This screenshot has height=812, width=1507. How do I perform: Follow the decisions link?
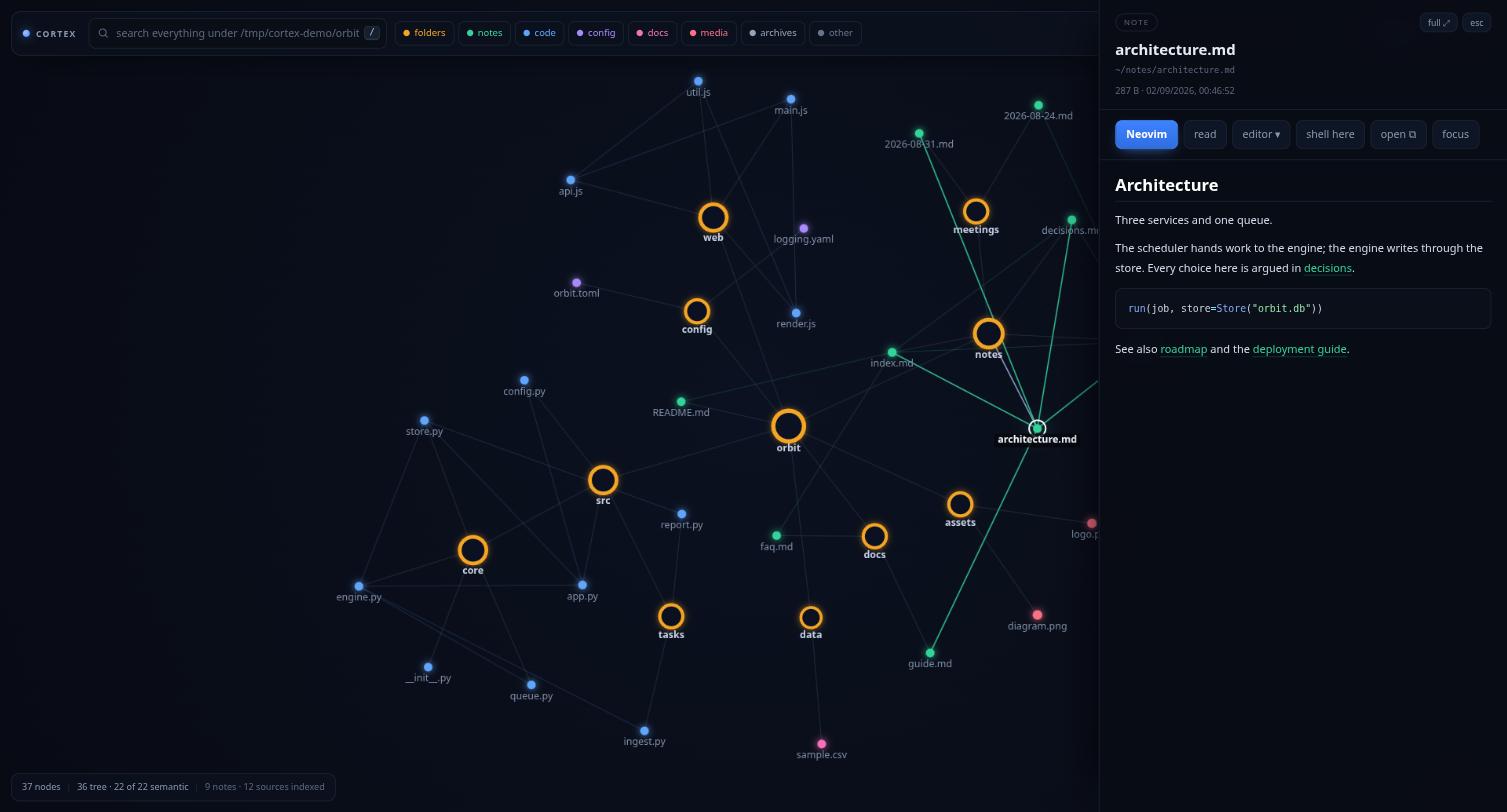pyautogui.click(x=1327, y=268)
